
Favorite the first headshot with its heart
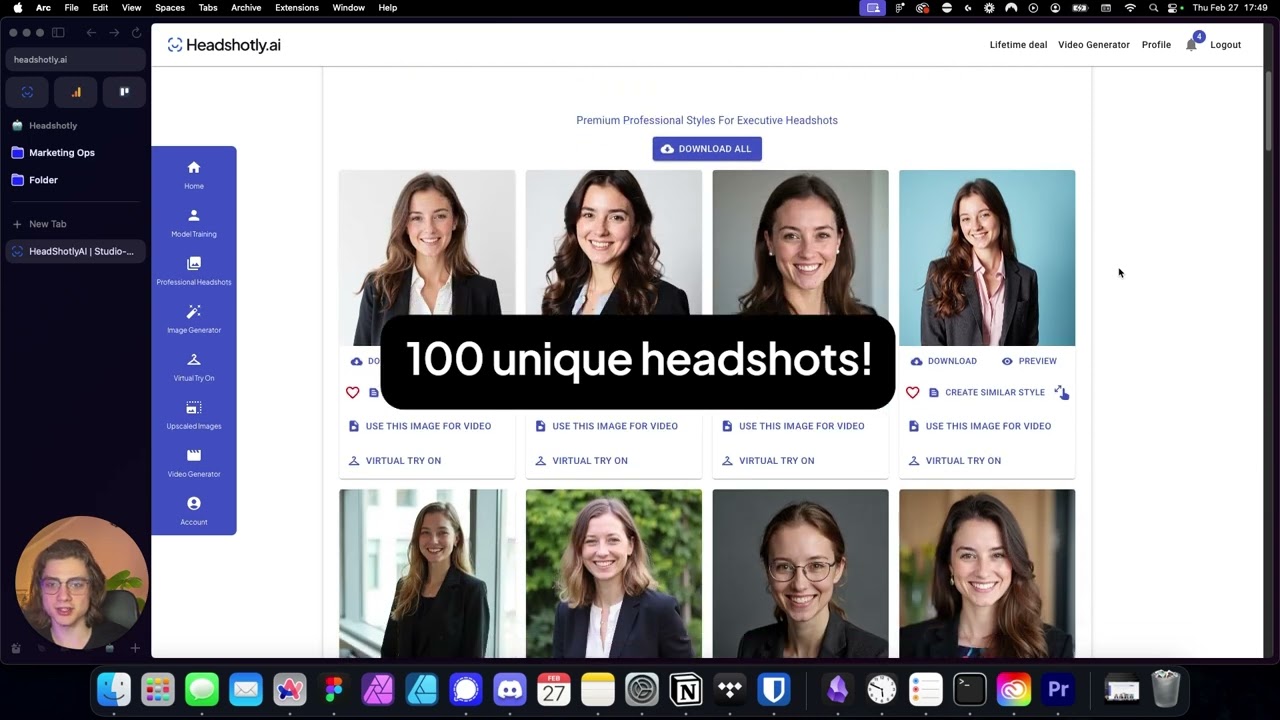pyautogui.click(x=352, y=392)
